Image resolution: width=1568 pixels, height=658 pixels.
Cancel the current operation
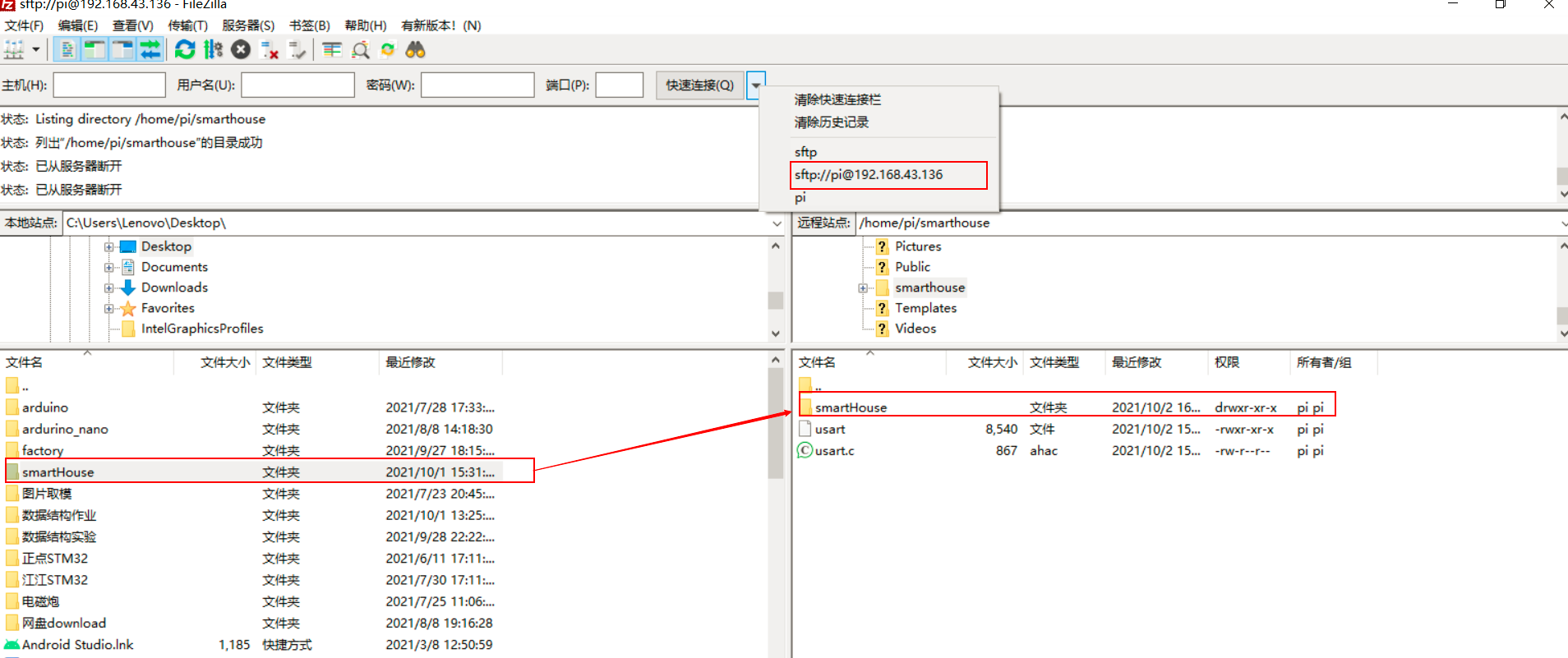[x=241, y=50]
